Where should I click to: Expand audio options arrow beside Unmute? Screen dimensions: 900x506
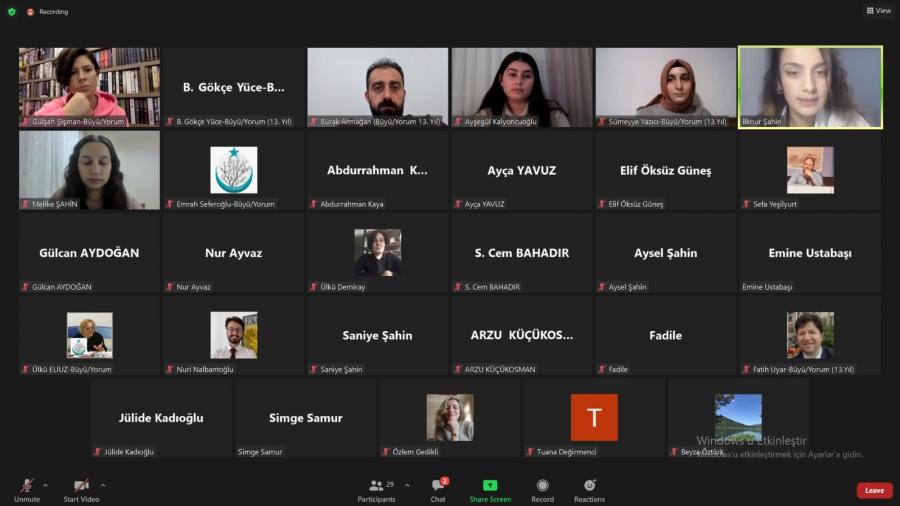[x=45, y=485]
